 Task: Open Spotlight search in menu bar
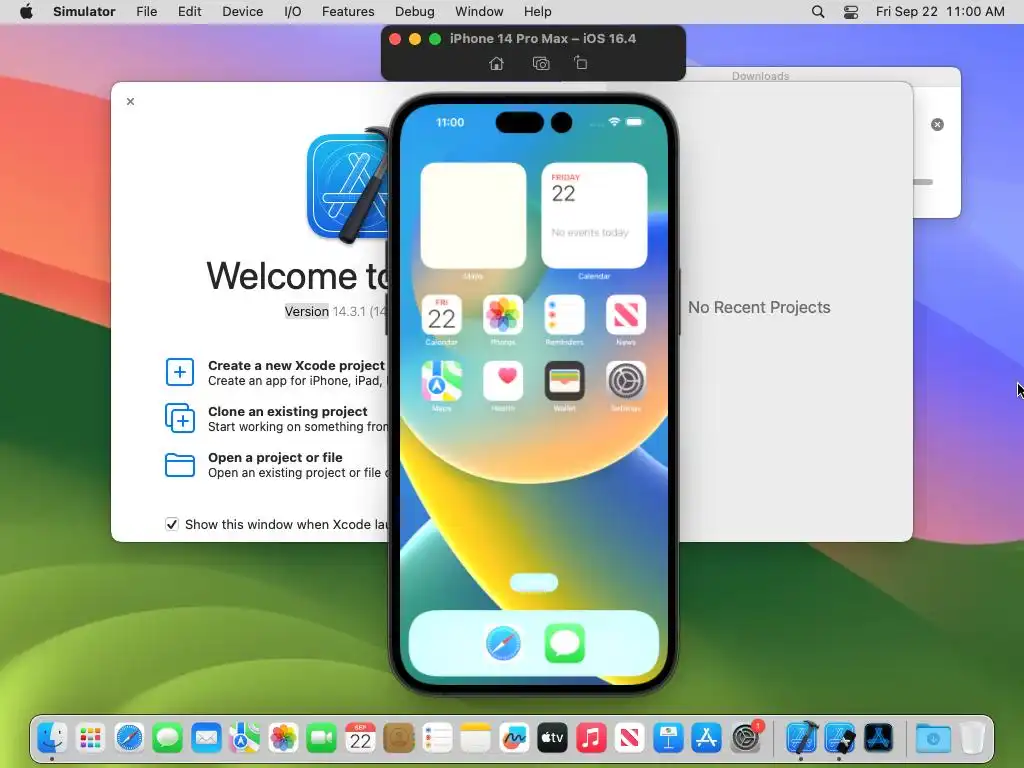(x=818, y=12)
